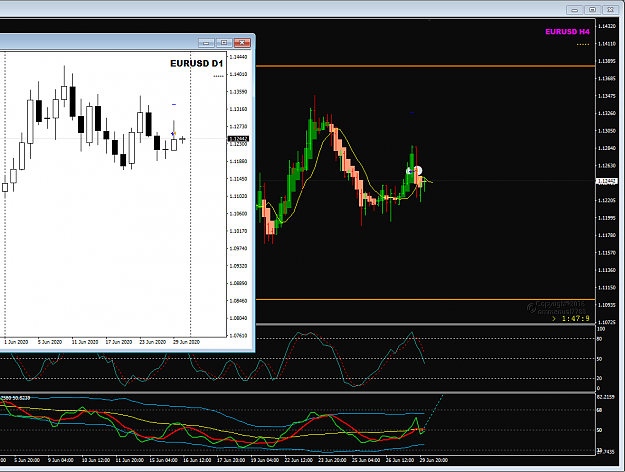Minimize the EURUSD H4 chart window

(574, 10)
